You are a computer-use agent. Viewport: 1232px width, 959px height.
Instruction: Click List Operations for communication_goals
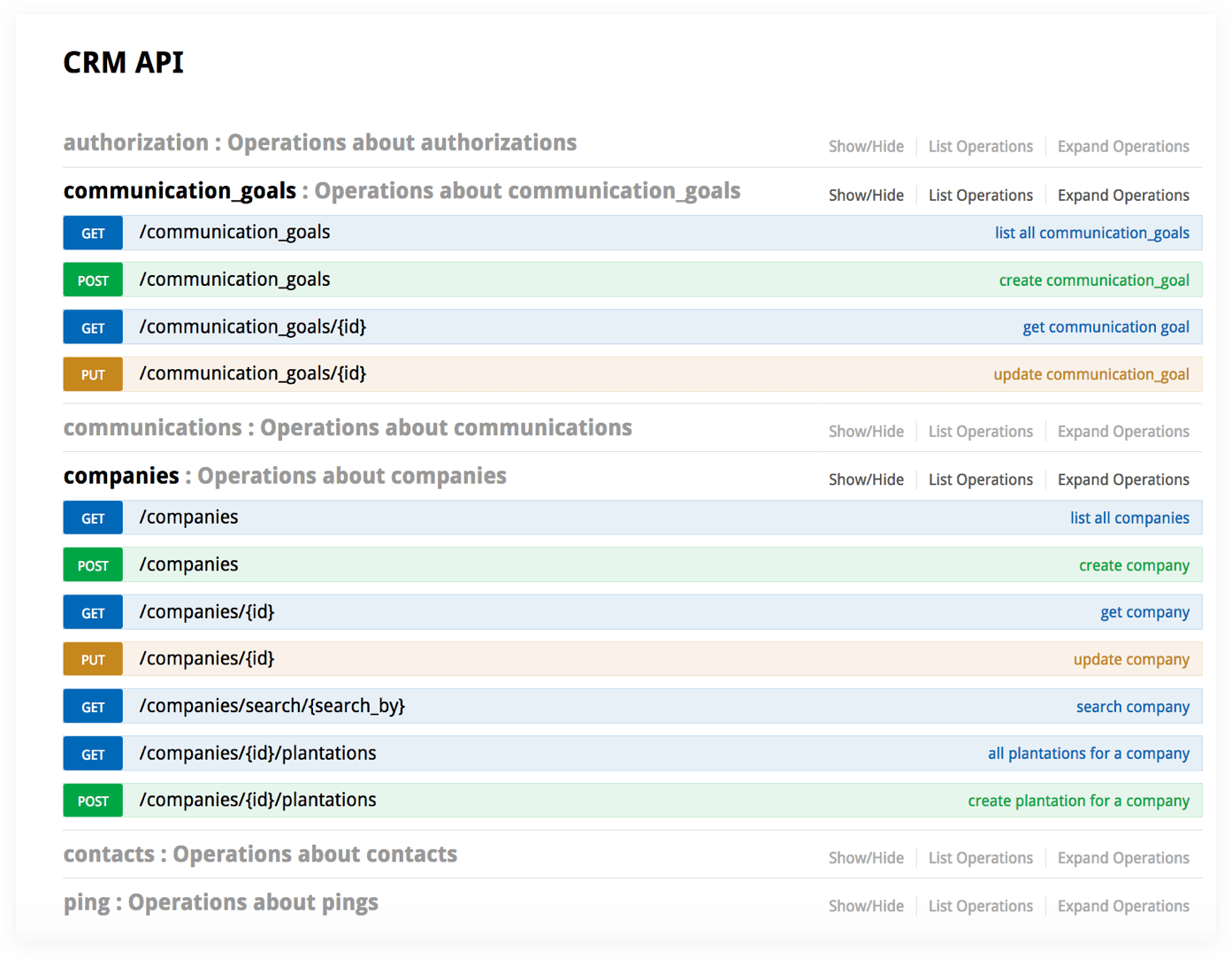[x=981, y=196]
